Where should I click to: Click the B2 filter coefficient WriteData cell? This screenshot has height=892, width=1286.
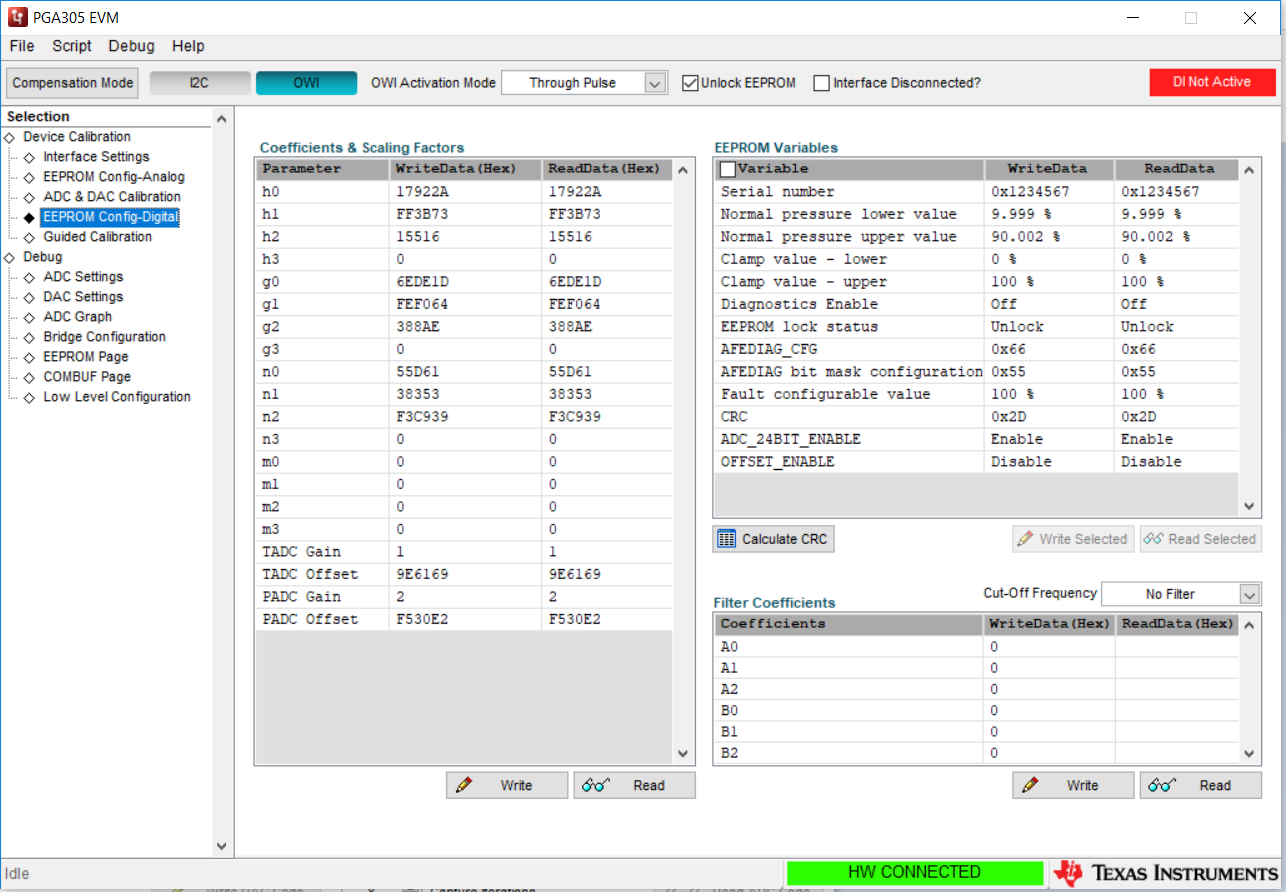(1049, 753)
